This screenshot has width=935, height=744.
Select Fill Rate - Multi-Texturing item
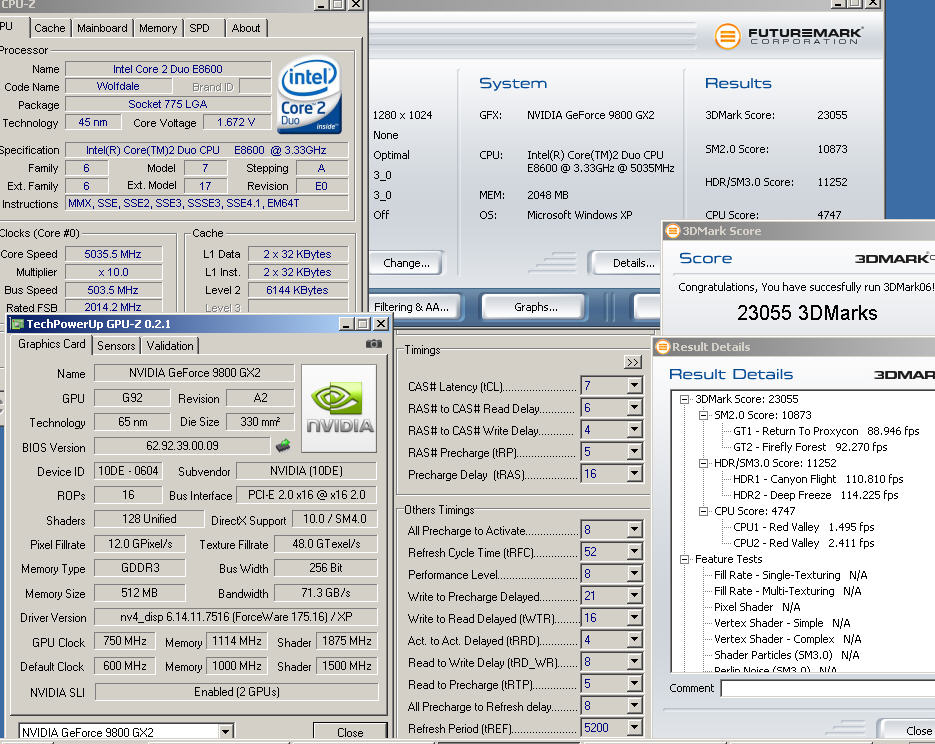click(x=787, y=591)
